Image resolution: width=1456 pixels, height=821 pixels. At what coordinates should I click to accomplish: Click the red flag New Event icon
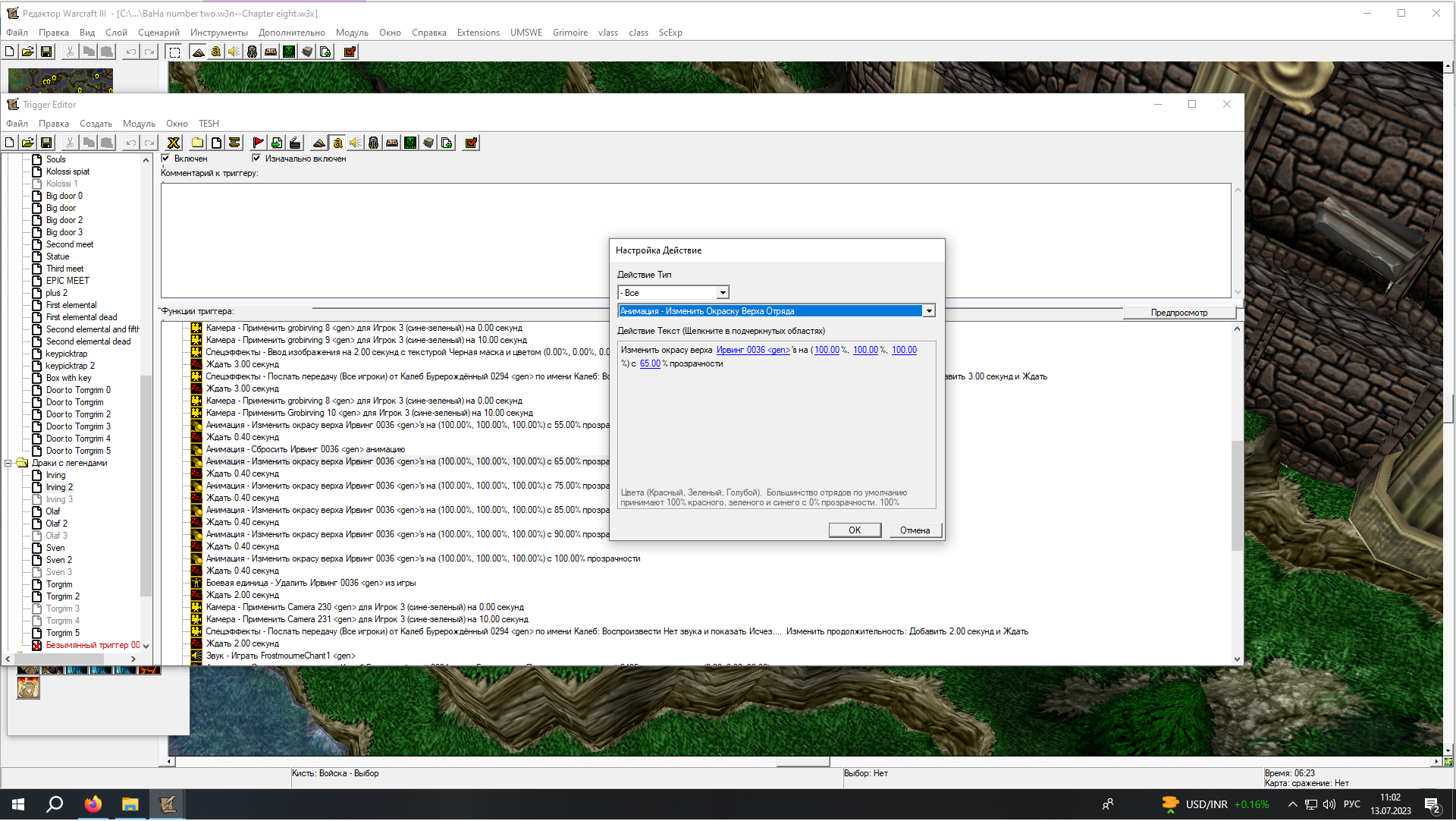tap(258, 143)
